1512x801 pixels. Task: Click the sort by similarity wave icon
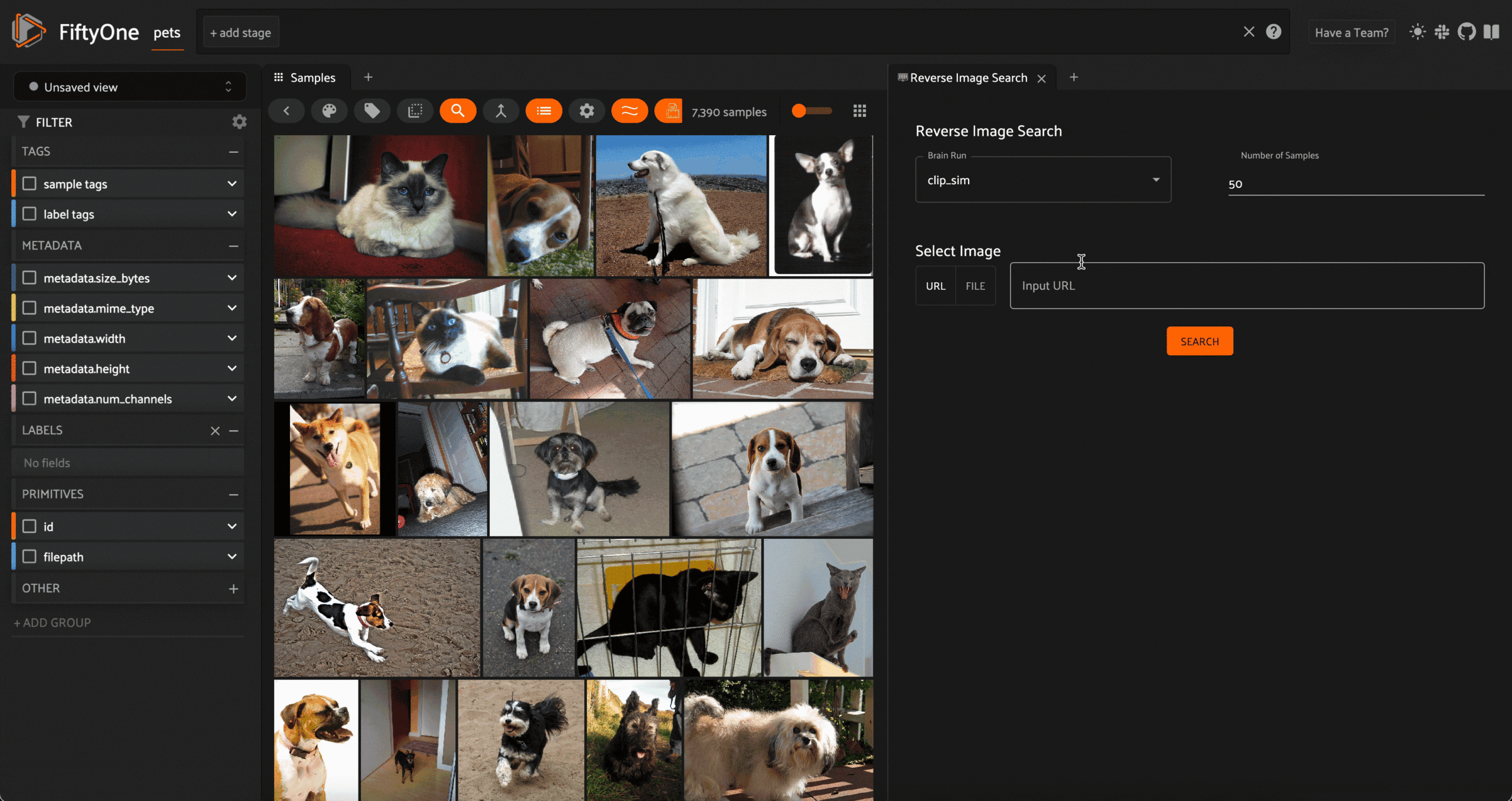pos(630,111)
